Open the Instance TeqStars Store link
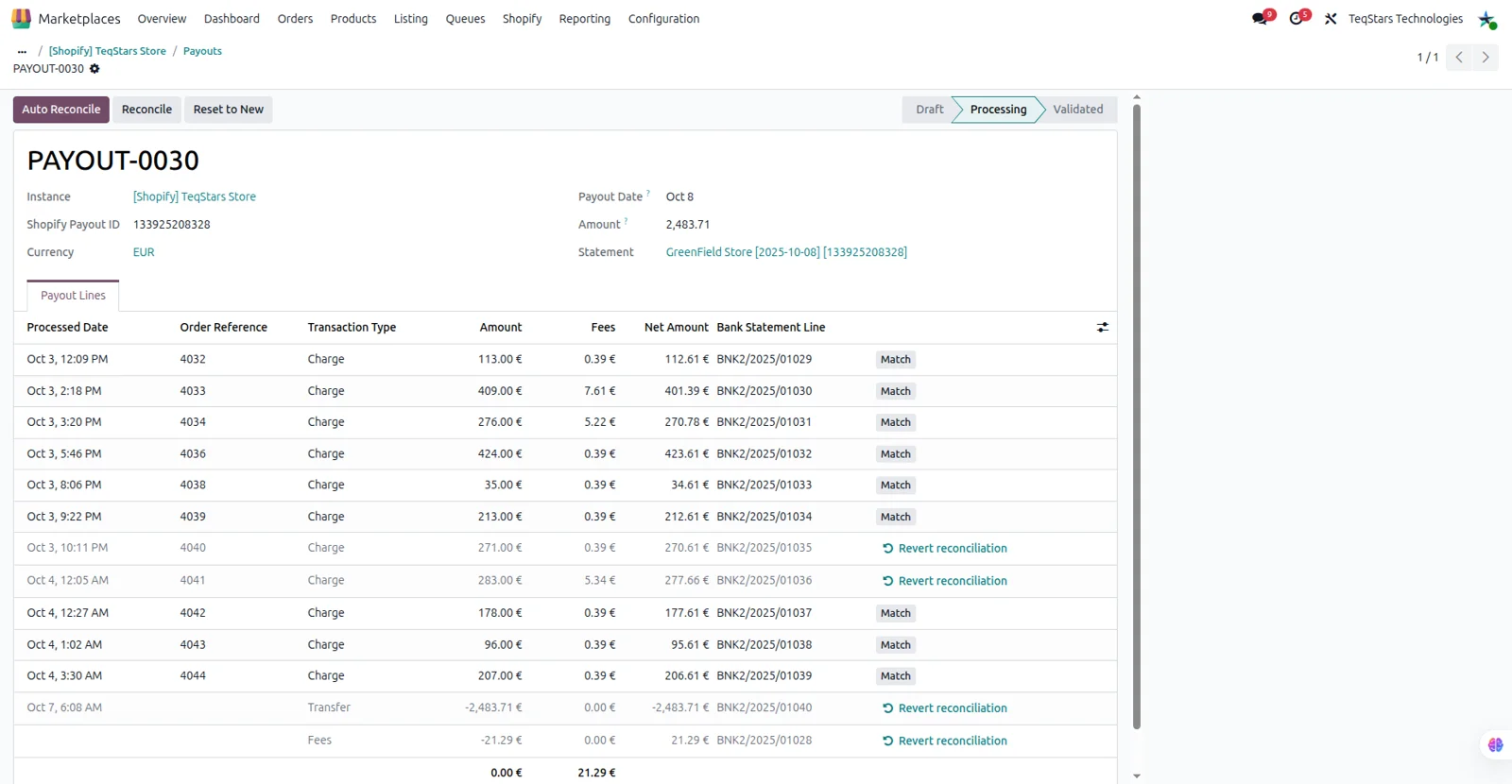 tap(195, 197)
